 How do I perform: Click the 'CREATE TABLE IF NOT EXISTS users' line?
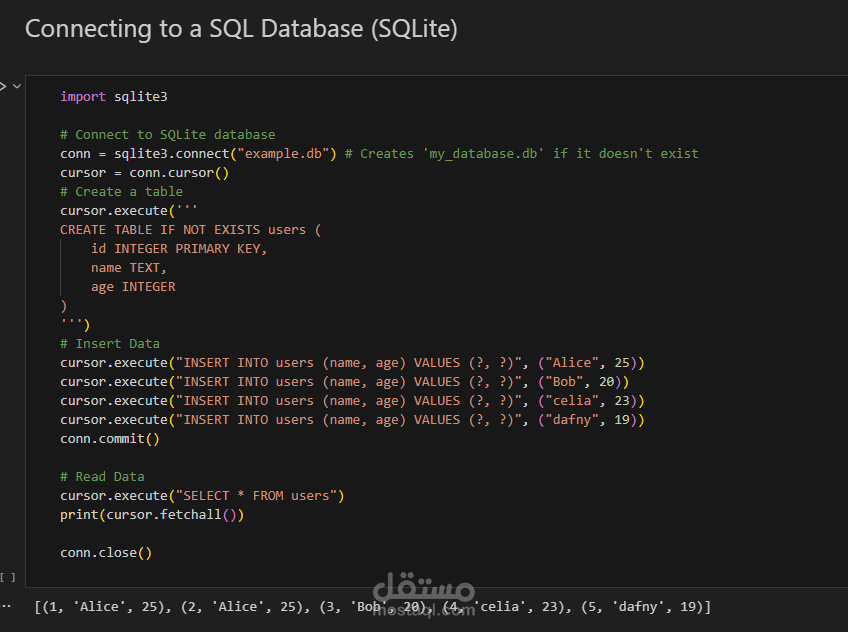pos(190,230)
